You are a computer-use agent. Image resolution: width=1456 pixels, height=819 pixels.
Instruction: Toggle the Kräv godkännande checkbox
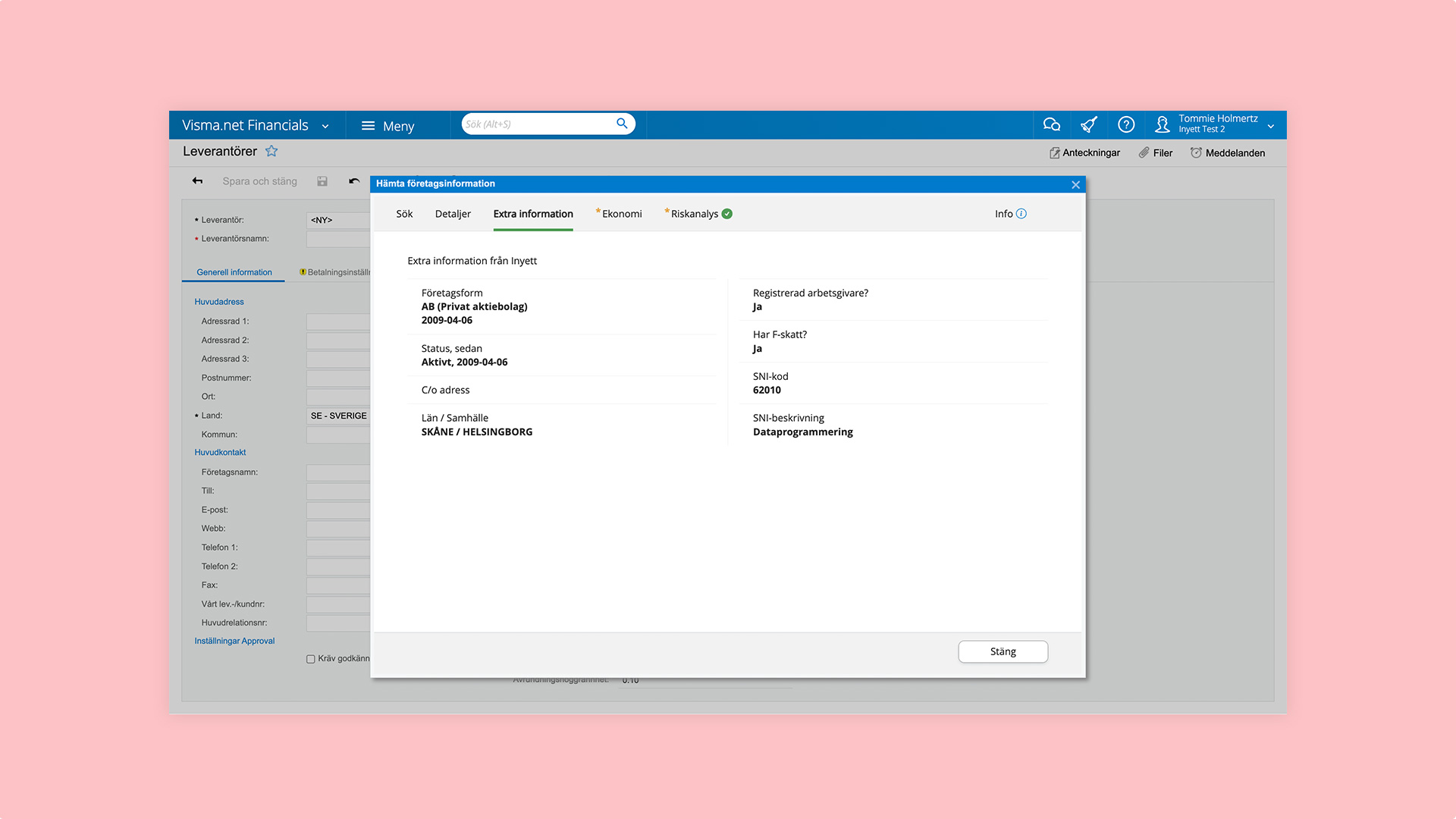click(310, 659)
